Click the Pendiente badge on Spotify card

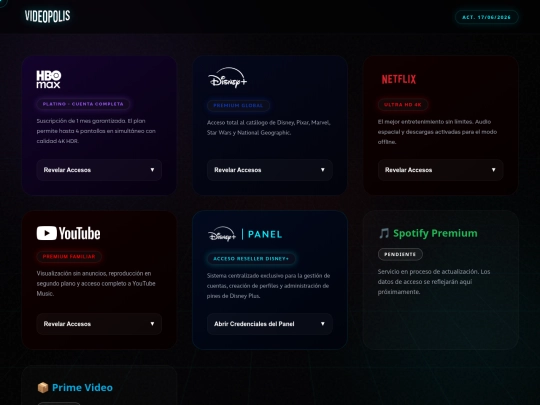[400, 254]
